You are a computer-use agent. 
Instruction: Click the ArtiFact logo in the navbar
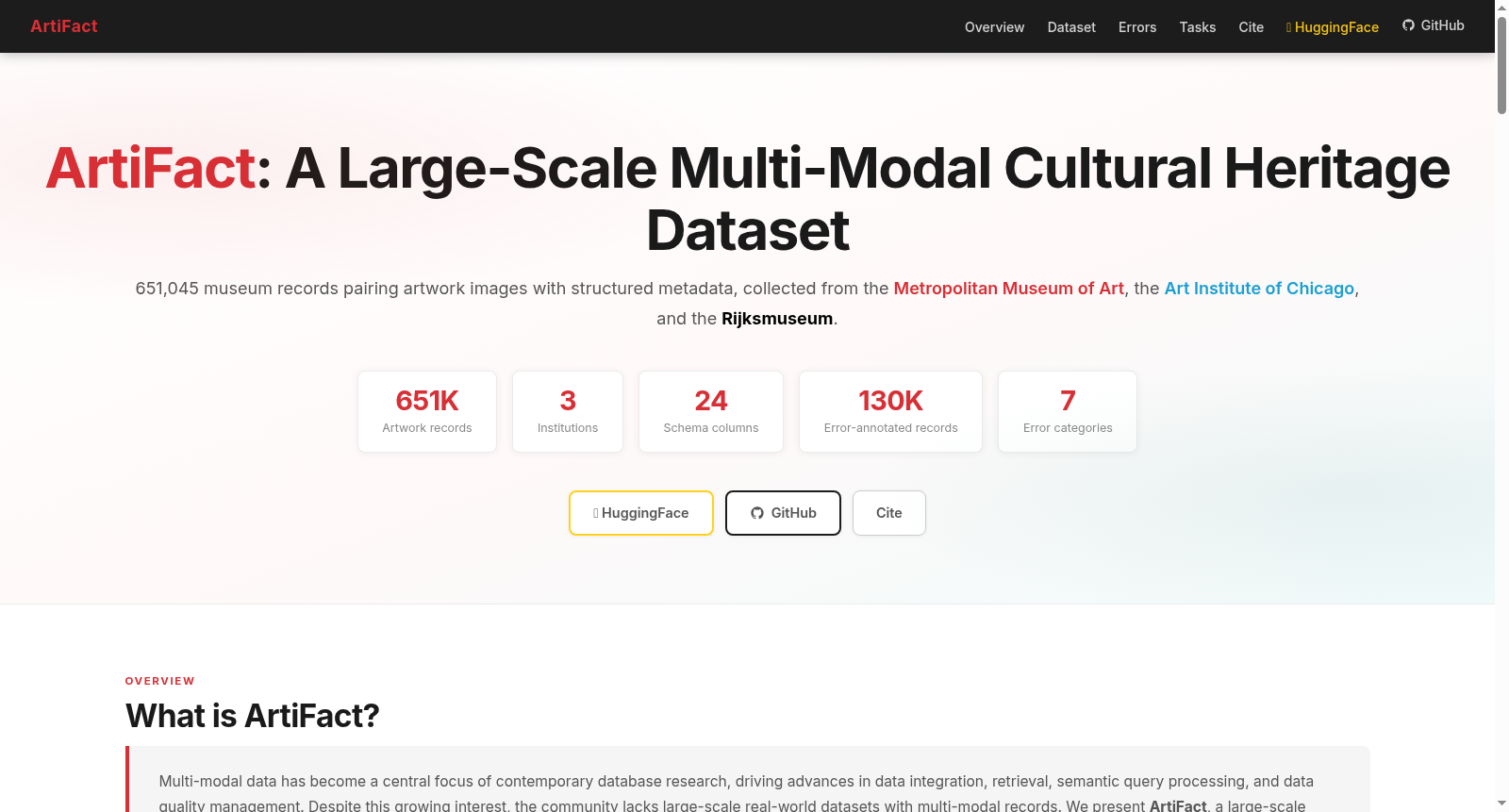coord(64,26)
